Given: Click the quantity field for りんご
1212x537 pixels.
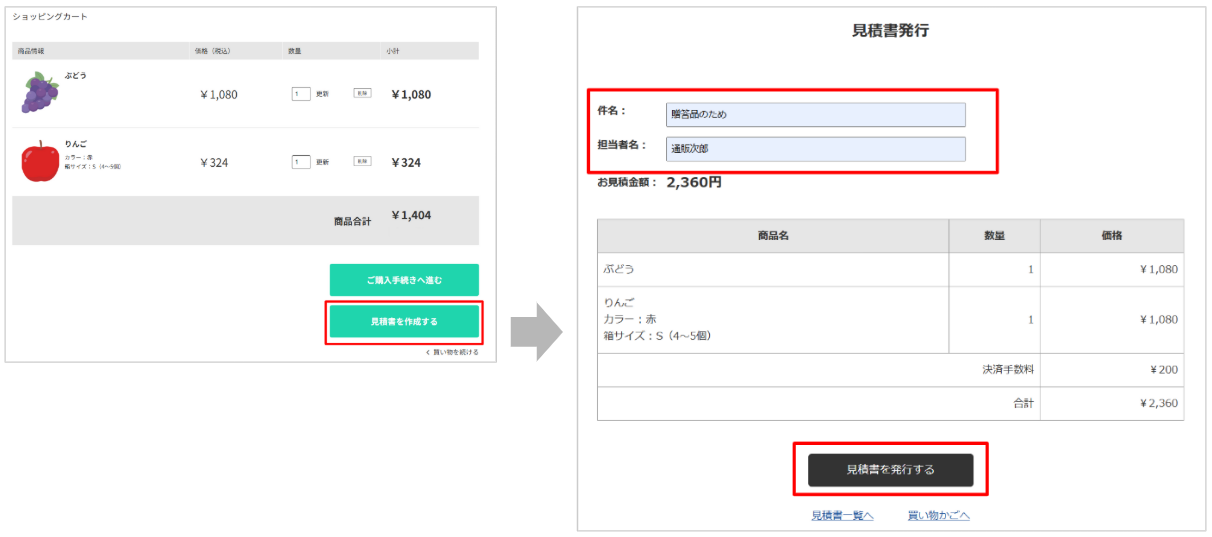Looking at the screenshot, I should (x=301, y=162).
